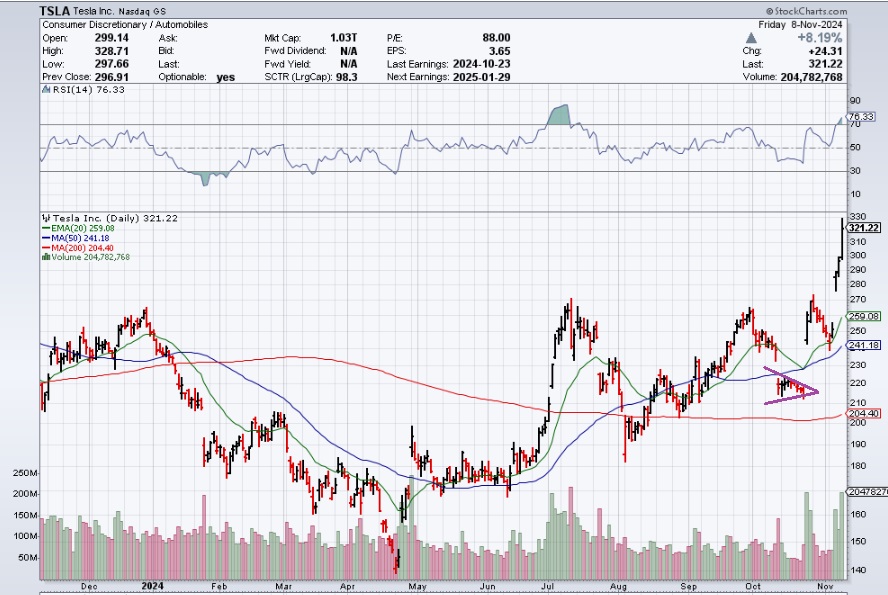Click the Jul label on the date axis
This screenshot has width=888, height=595.
coord(546,589)
